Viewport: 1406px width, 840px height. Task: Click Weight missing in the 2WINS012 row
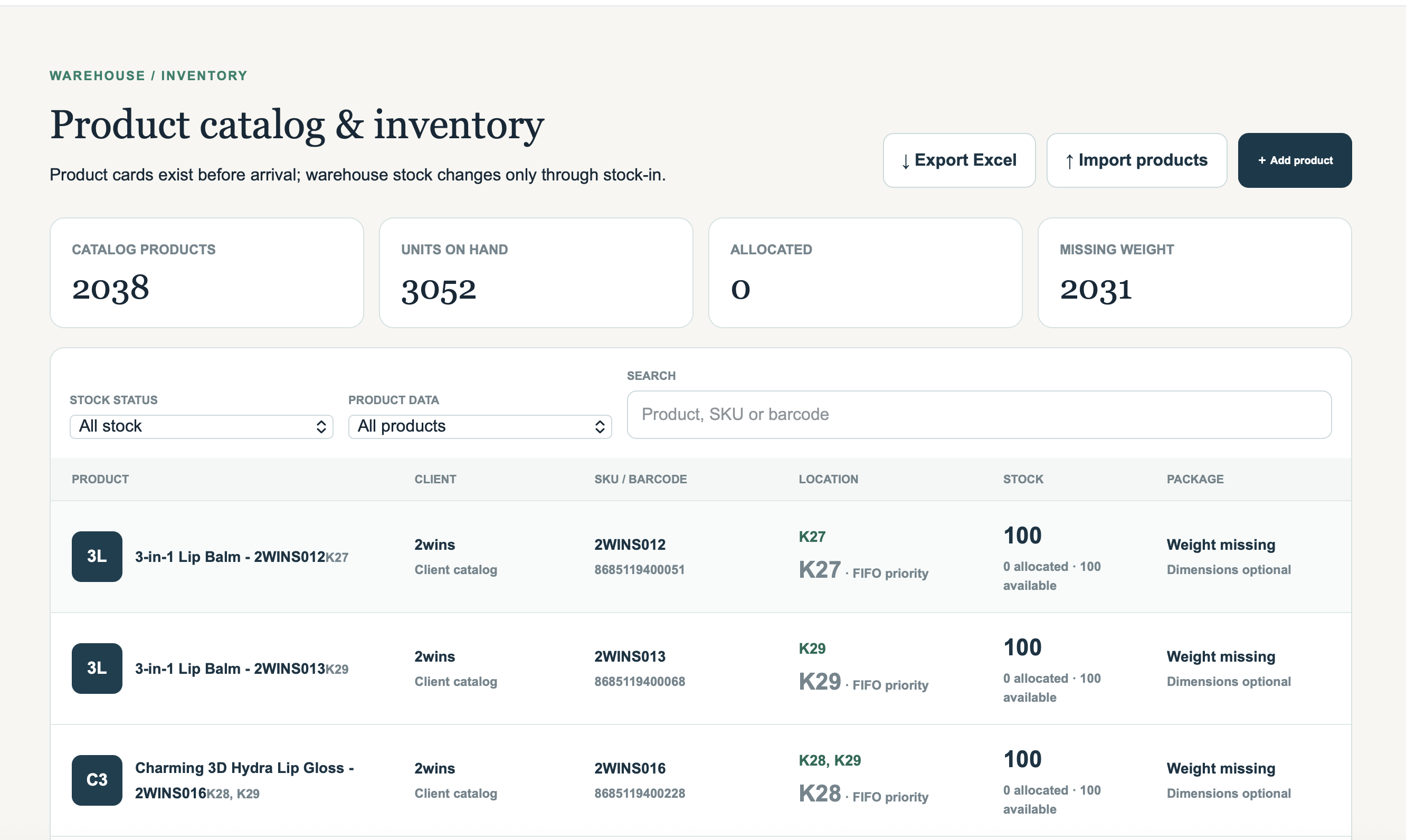click(x=1221, y=545)
